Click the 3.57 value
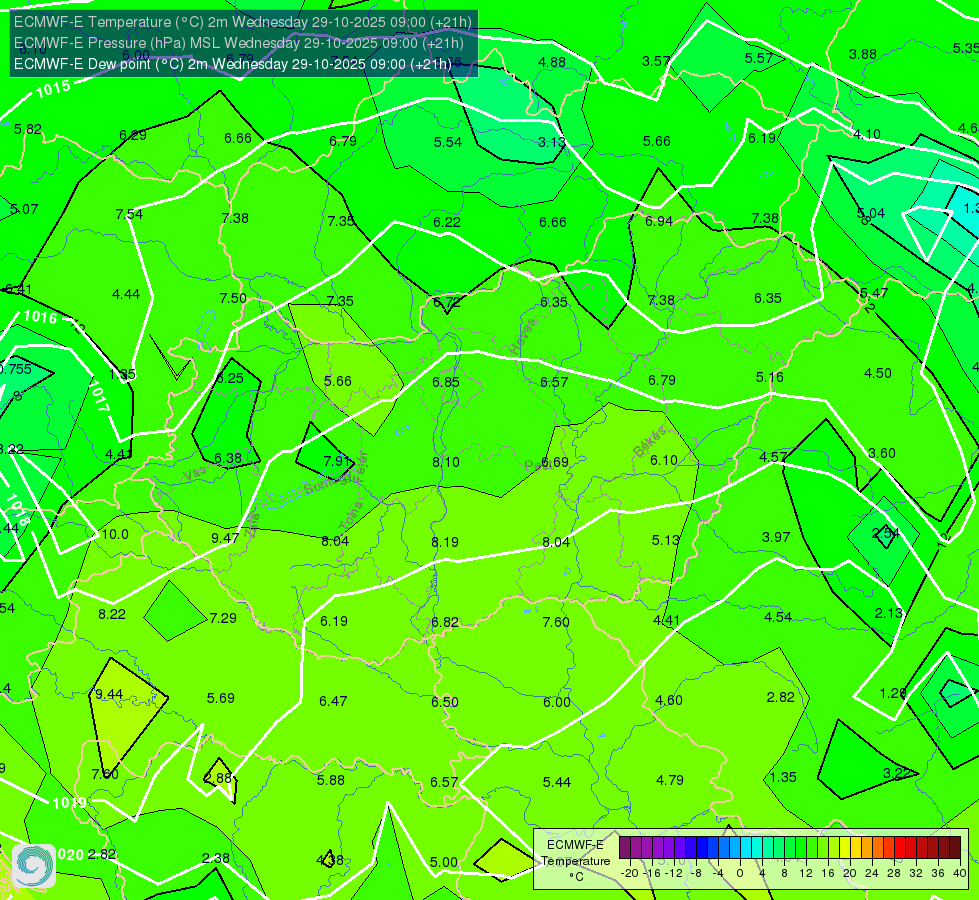The height and width of the screenshot is (900, 979). [656, 61]
